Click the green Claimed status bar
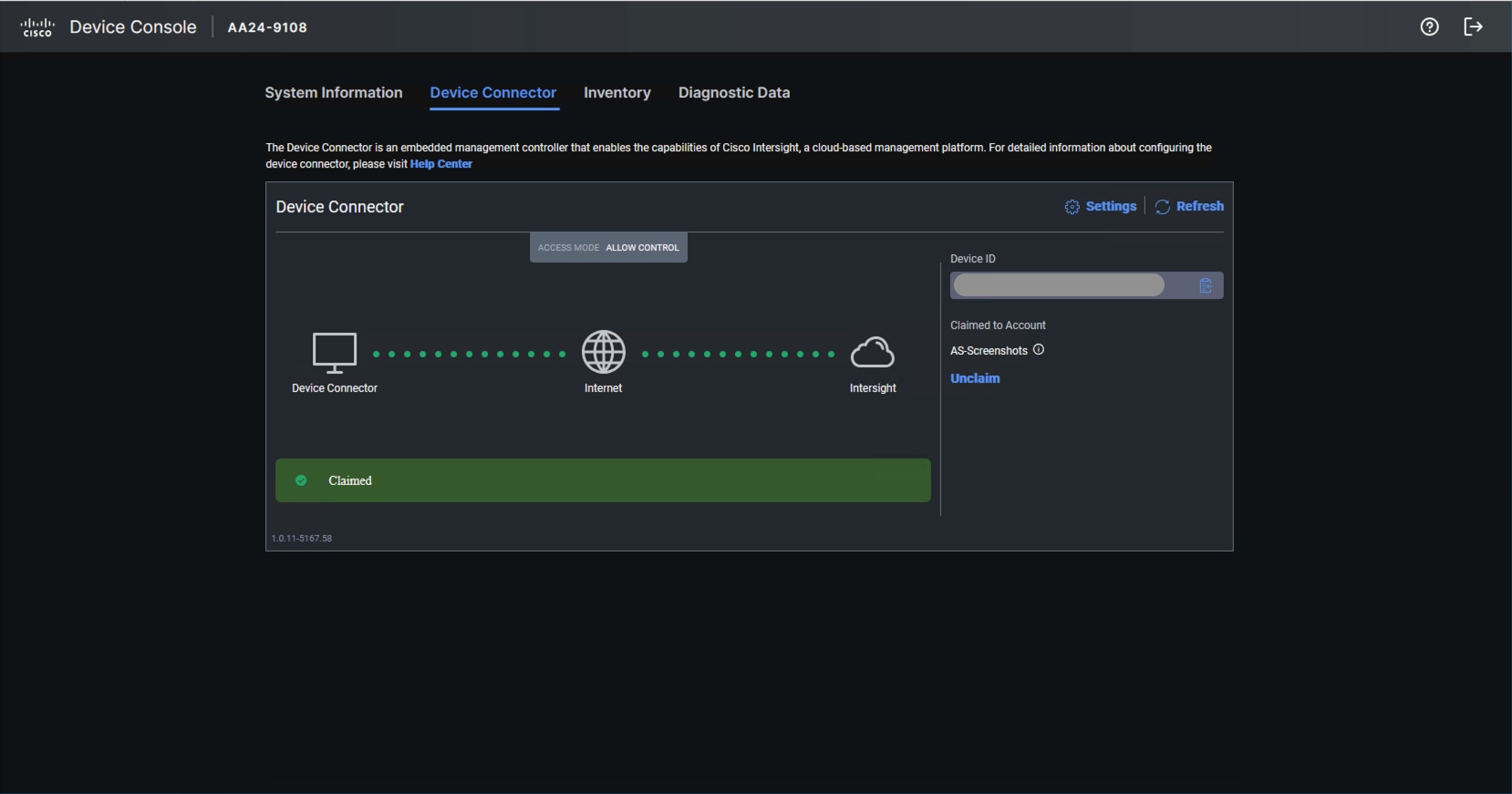This screenshot has height=794, width=1512. tap(603, 480)
